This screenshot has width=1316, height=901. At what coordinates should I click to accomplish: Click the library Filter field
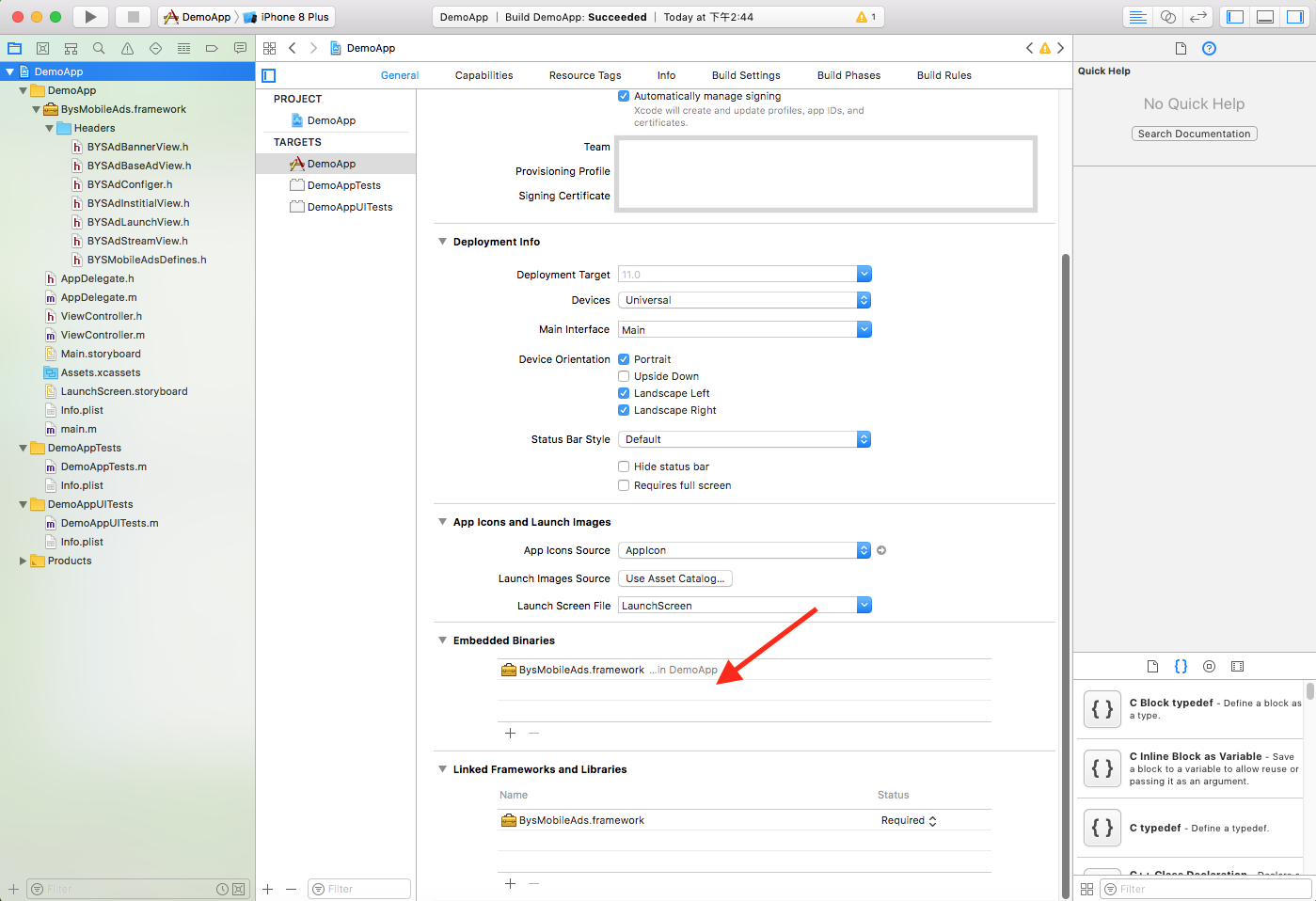(x=1207, y=889)
